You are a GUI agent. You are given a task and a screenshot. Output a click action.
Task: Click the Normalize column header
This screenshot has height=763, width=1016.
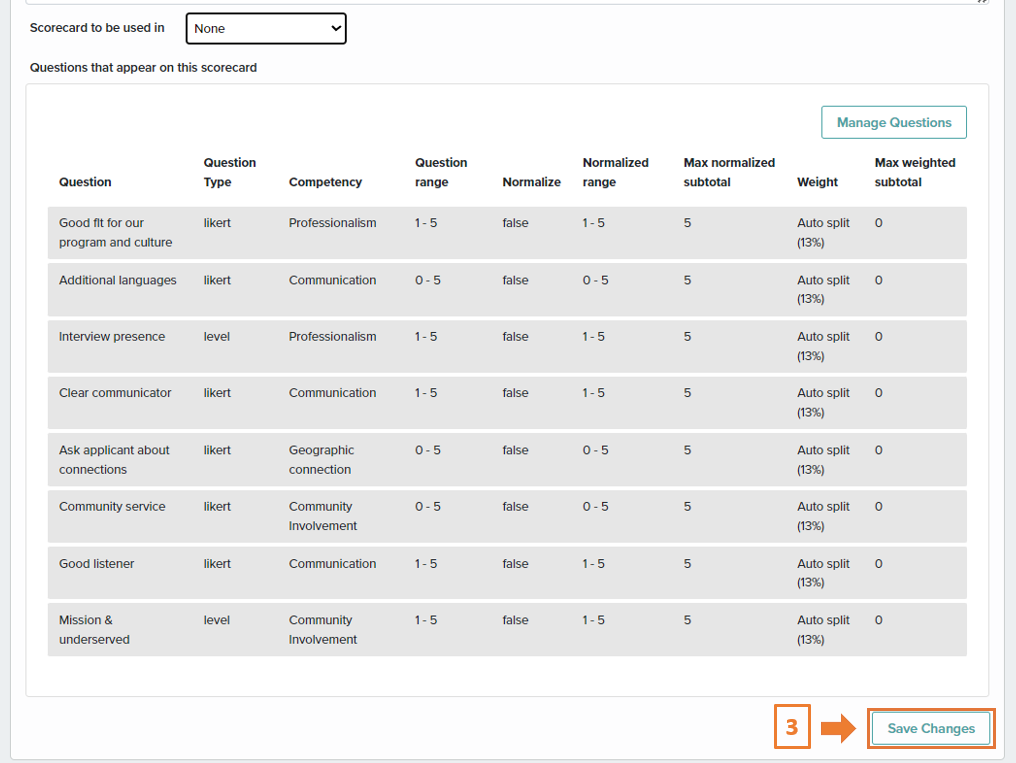(x=531, y=182)
